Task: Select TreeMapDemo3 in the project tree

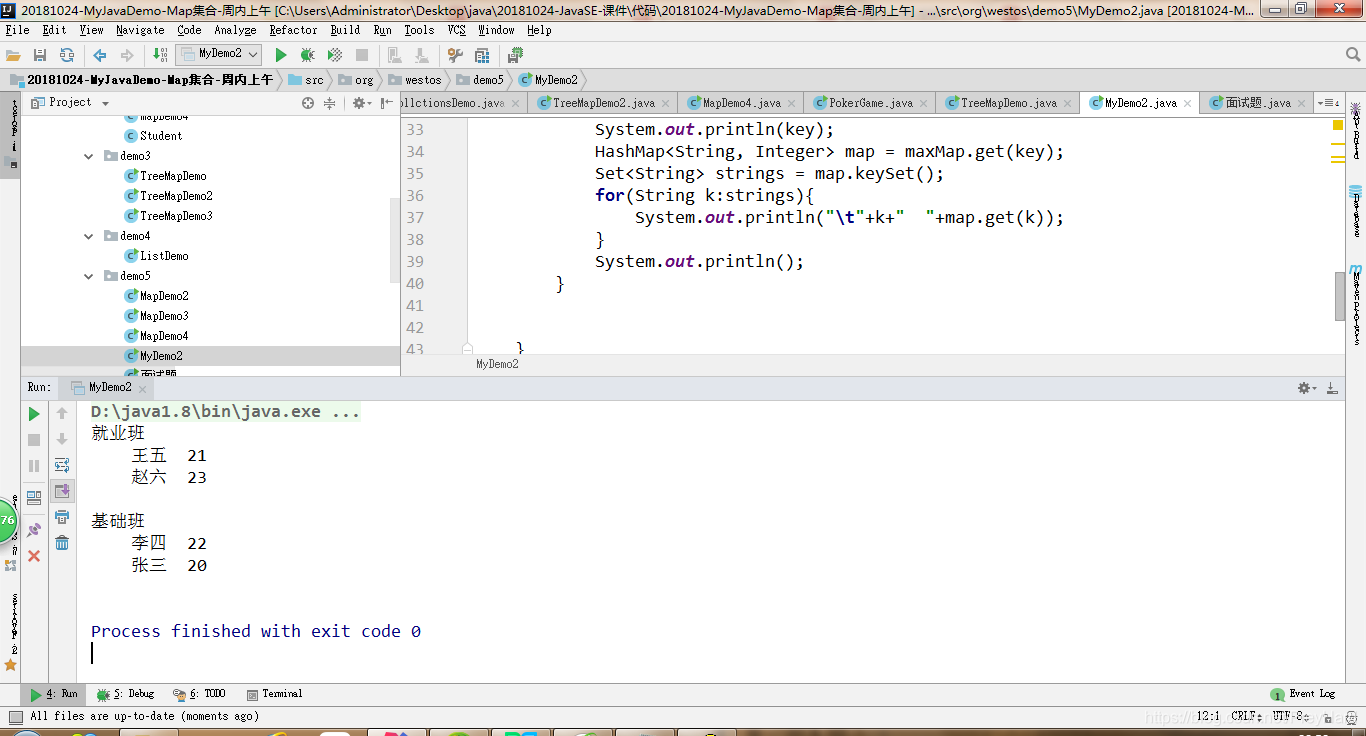Action: pyautogui.click(x=168, y=216)
